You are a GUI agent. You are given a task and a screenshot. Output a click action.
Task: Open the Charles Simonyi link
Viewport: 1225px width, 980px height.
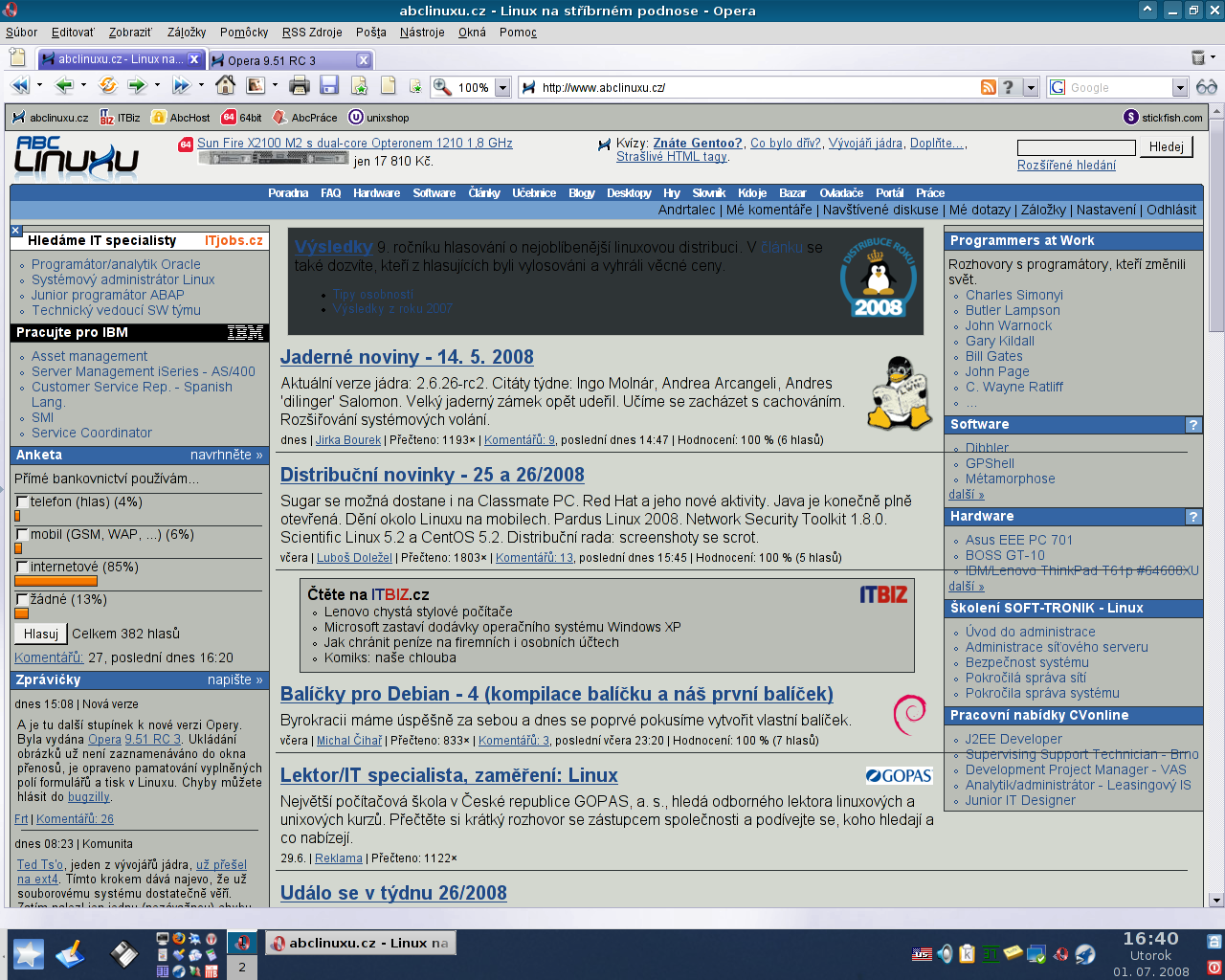pos(1014,296)
